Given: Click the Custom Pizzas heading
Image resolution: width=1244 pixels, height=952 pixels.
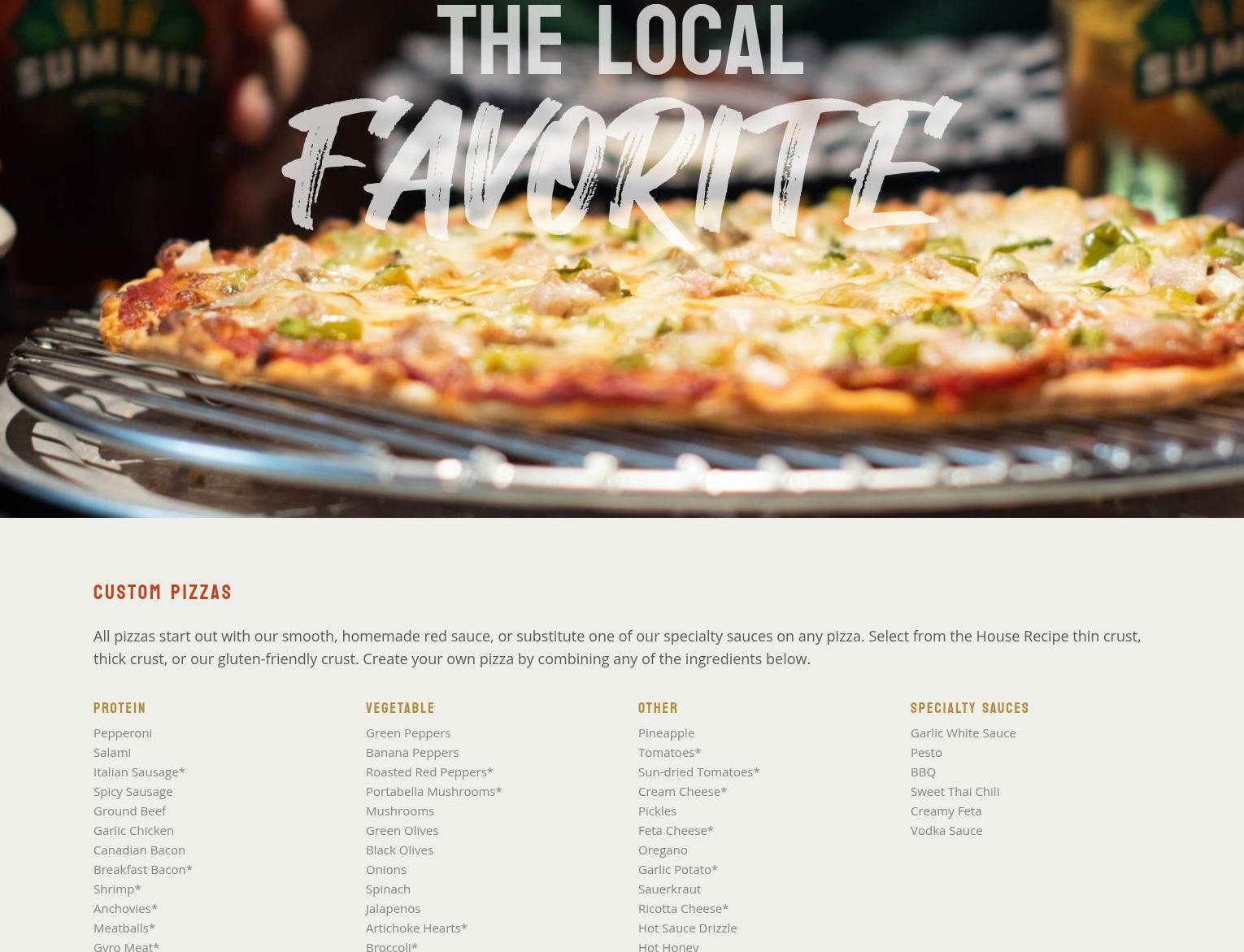Looking at the screenshot, I should pyautogui.click(x=163, y=592).
